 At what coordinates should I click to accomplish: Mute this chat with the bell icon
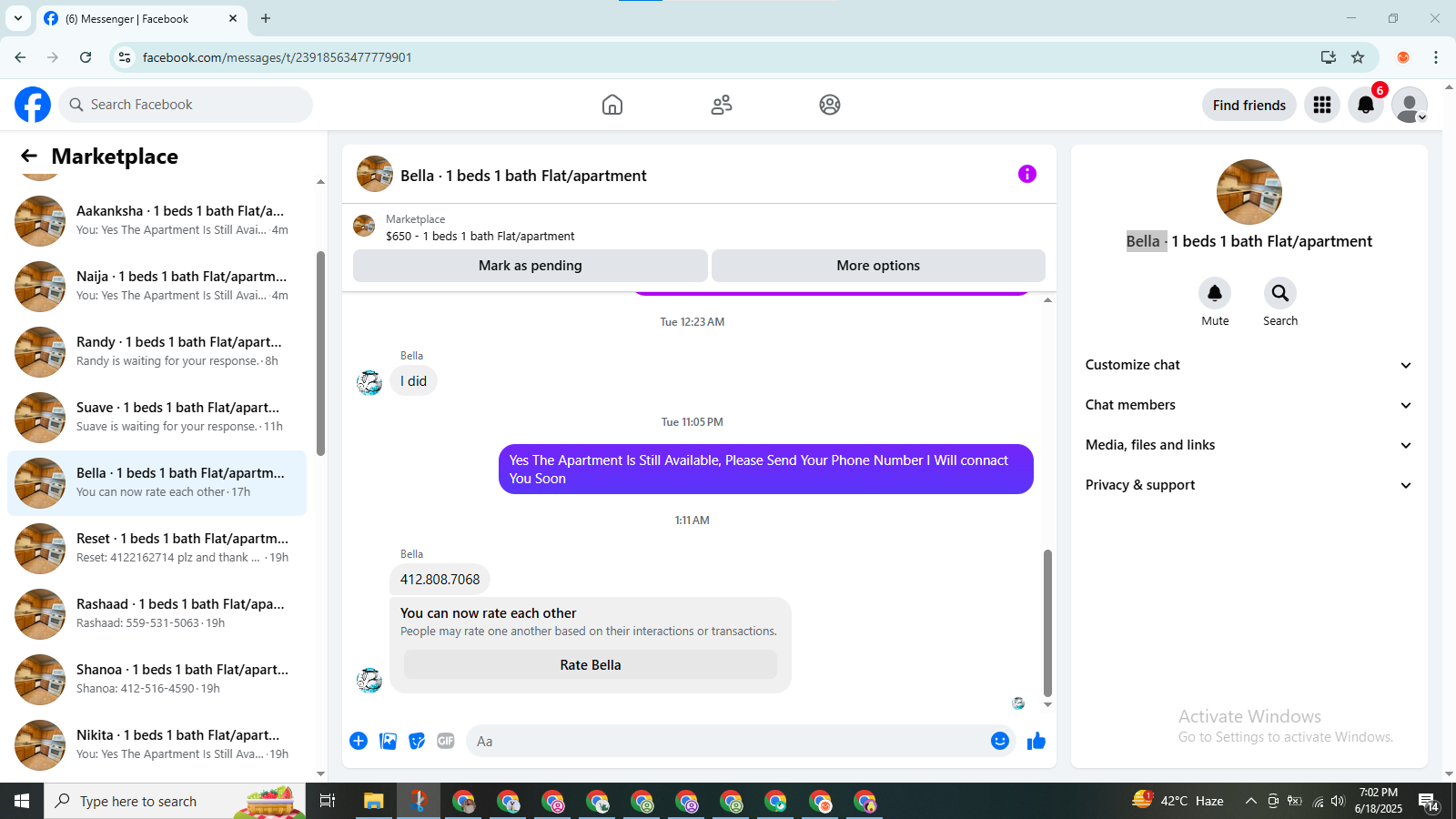click(1215, 293)
